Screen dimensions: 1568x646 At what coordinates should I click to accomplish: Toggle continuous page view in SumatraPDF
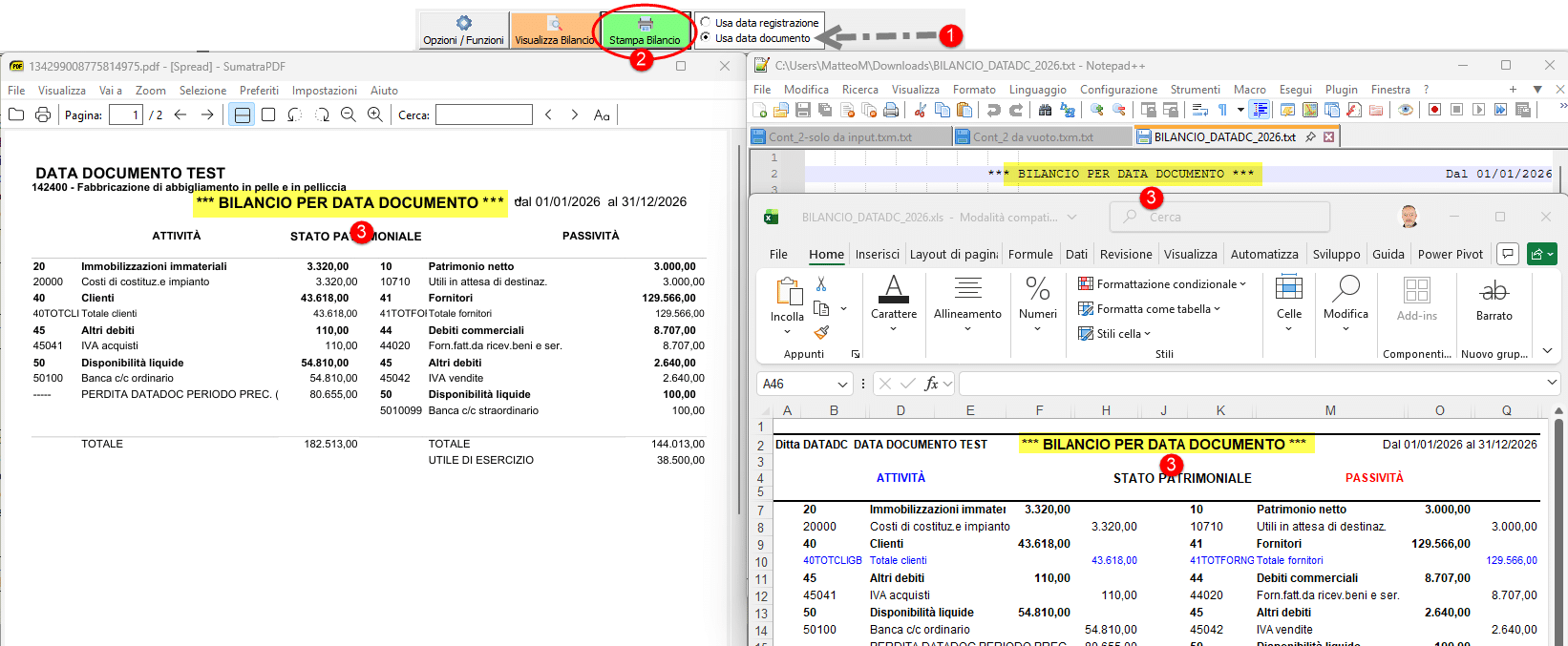click(x=243, y=115)
